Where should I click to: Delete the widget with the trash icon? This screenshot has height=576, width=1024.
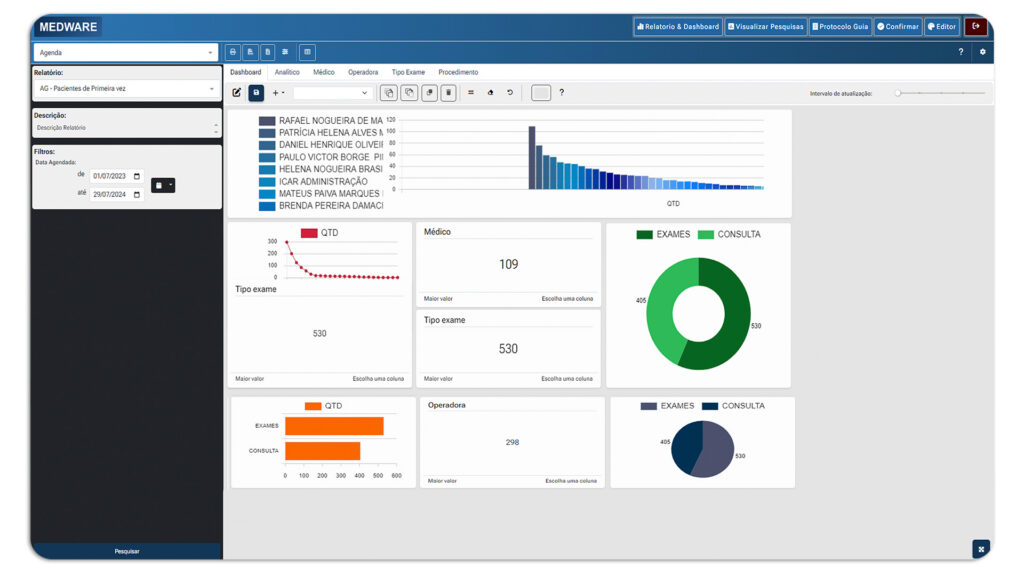tap(448, 93)
